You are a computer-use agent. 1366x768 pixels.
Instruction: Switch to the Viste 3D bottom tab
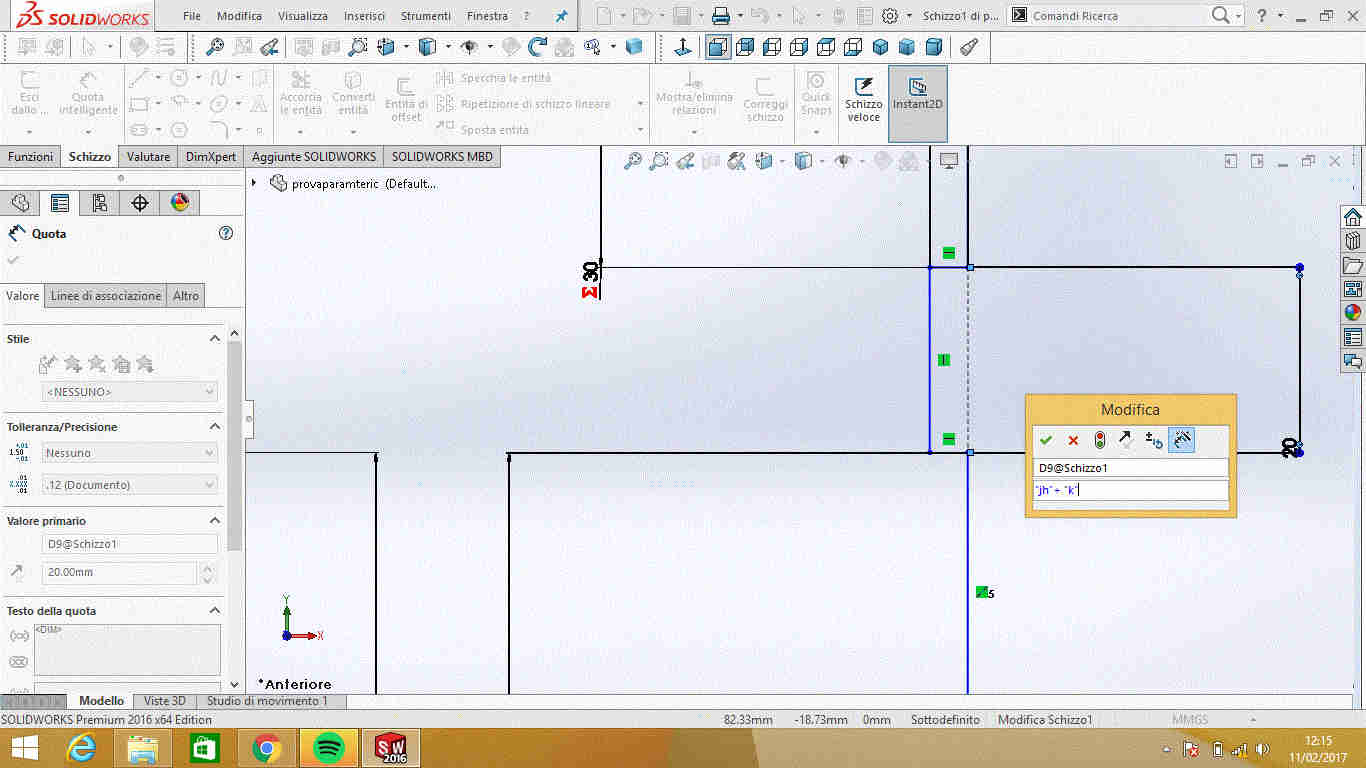point(164,701)
